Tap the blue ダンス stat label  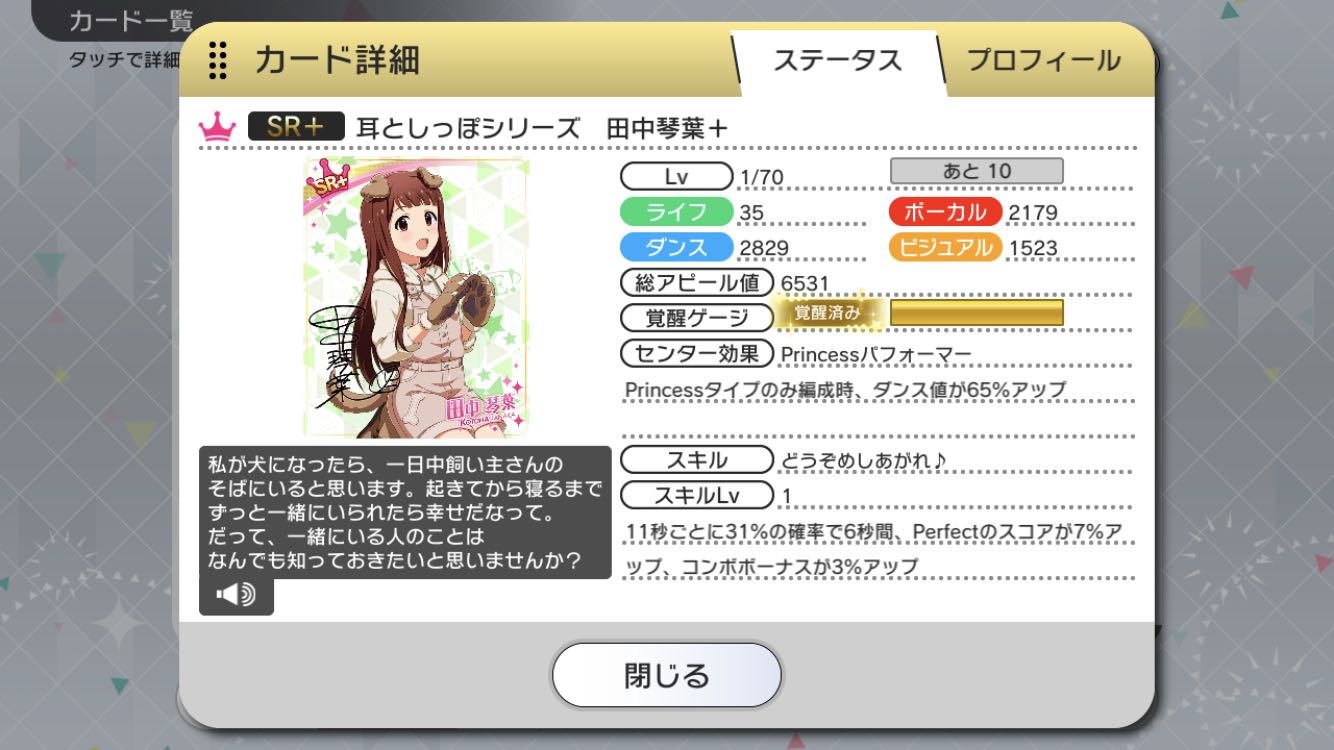click(x=677, y=247)
